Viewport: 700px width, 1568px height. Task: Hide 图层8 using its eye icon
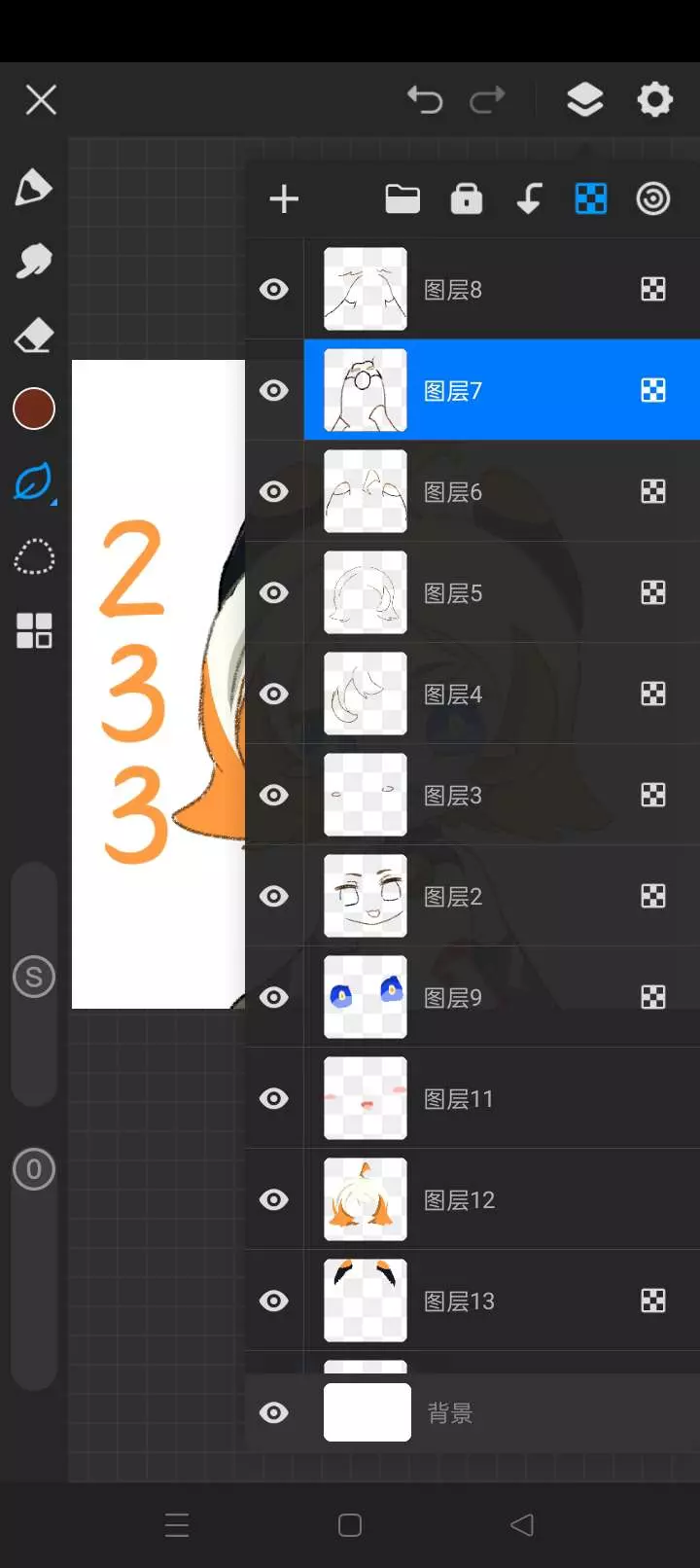274,289
